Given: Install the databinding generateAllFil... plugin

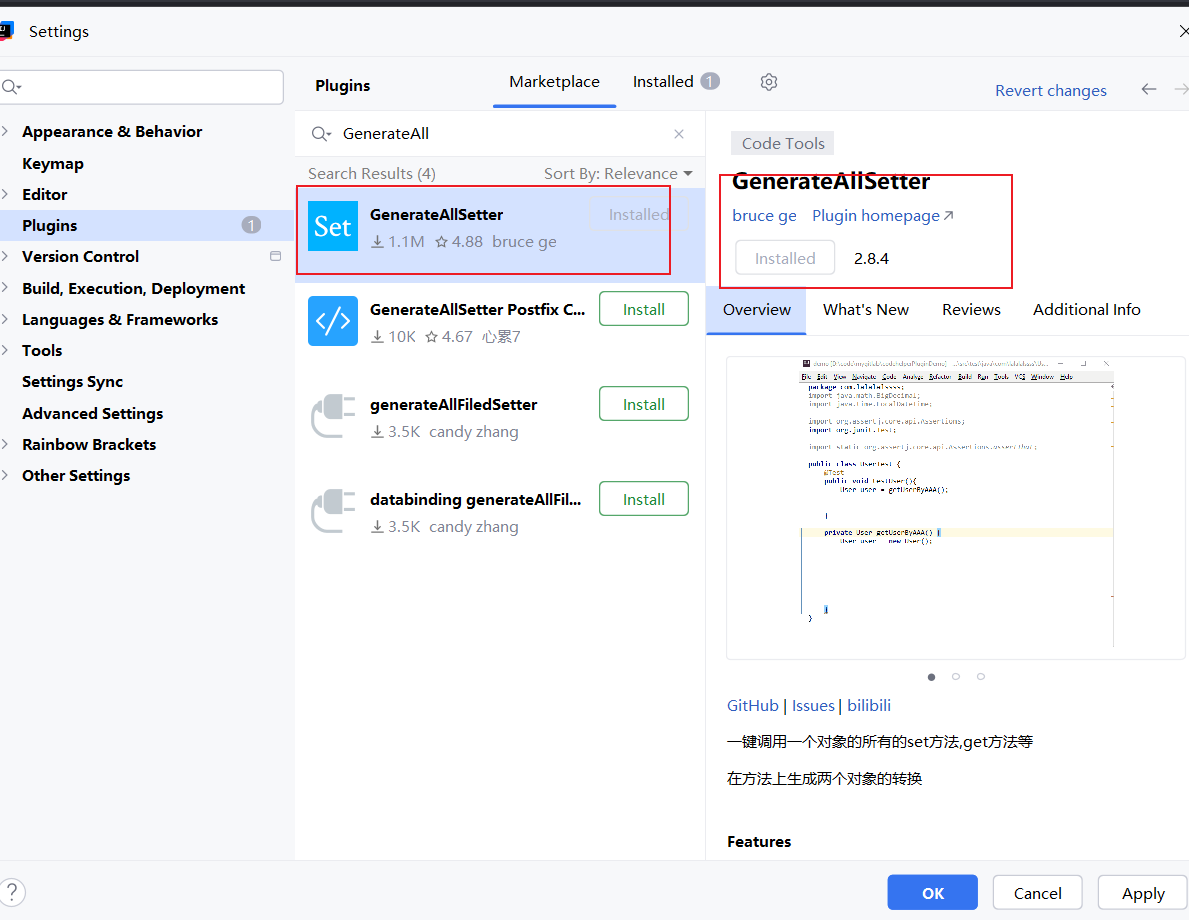Looking at the screenshot, I should coord(644,498).
